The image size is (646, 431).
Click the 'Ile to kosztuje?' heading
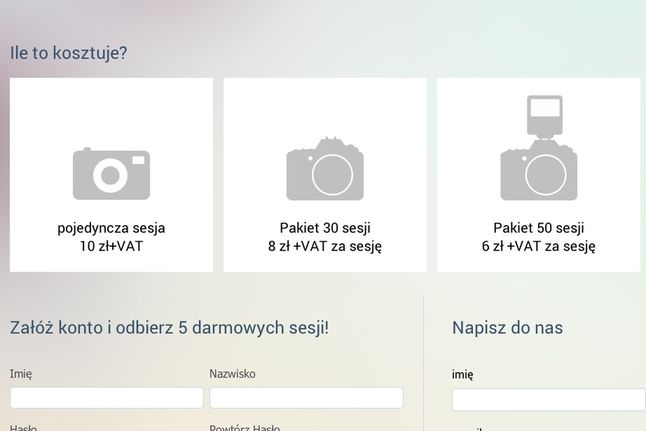pos(68,52)
